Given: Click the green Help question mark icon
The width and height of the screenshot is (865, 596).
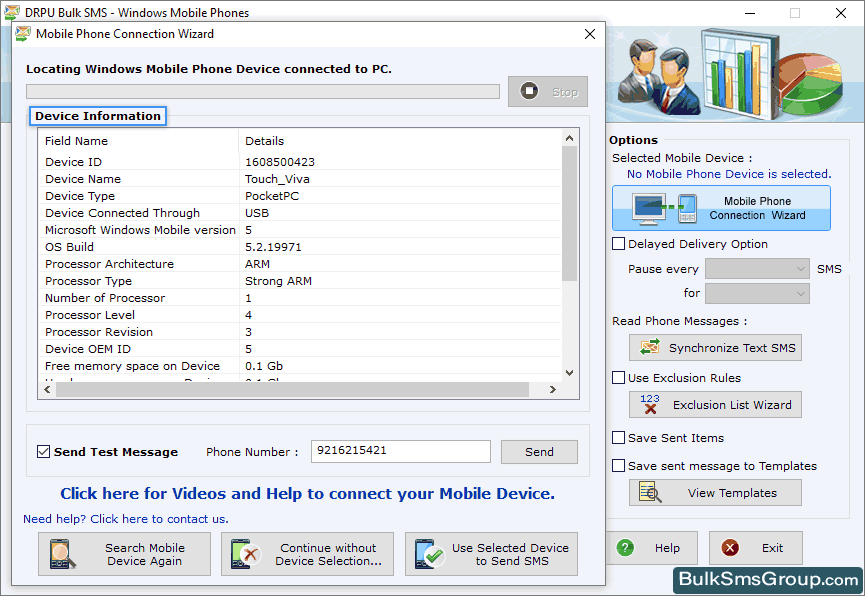Looking at the screenshot, I should (625, 548).
